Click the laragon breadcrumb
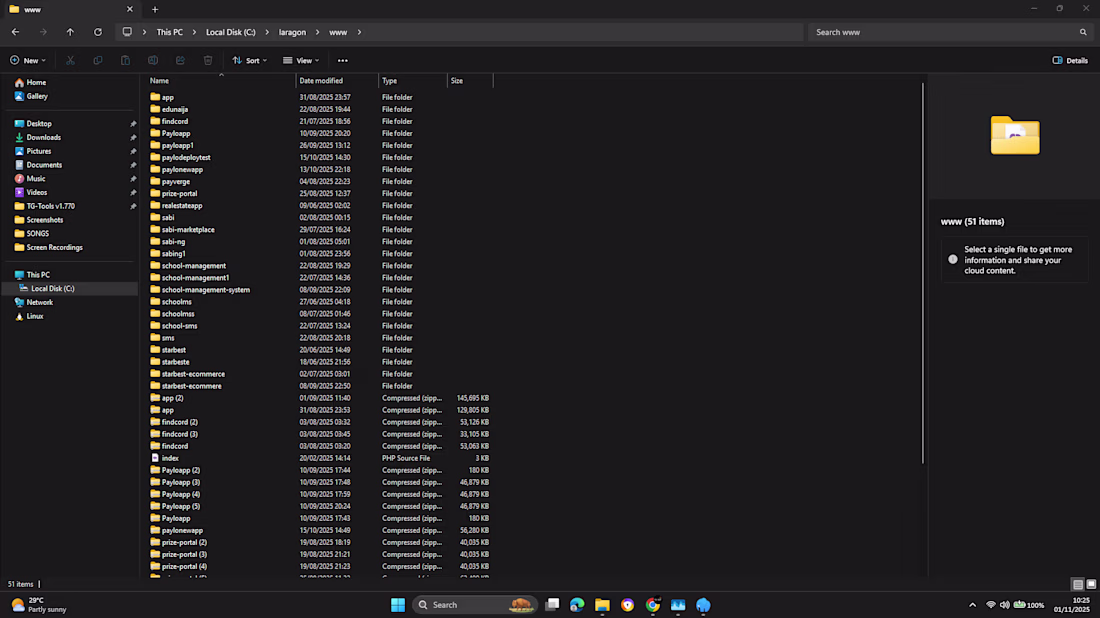 coord(293,32)
